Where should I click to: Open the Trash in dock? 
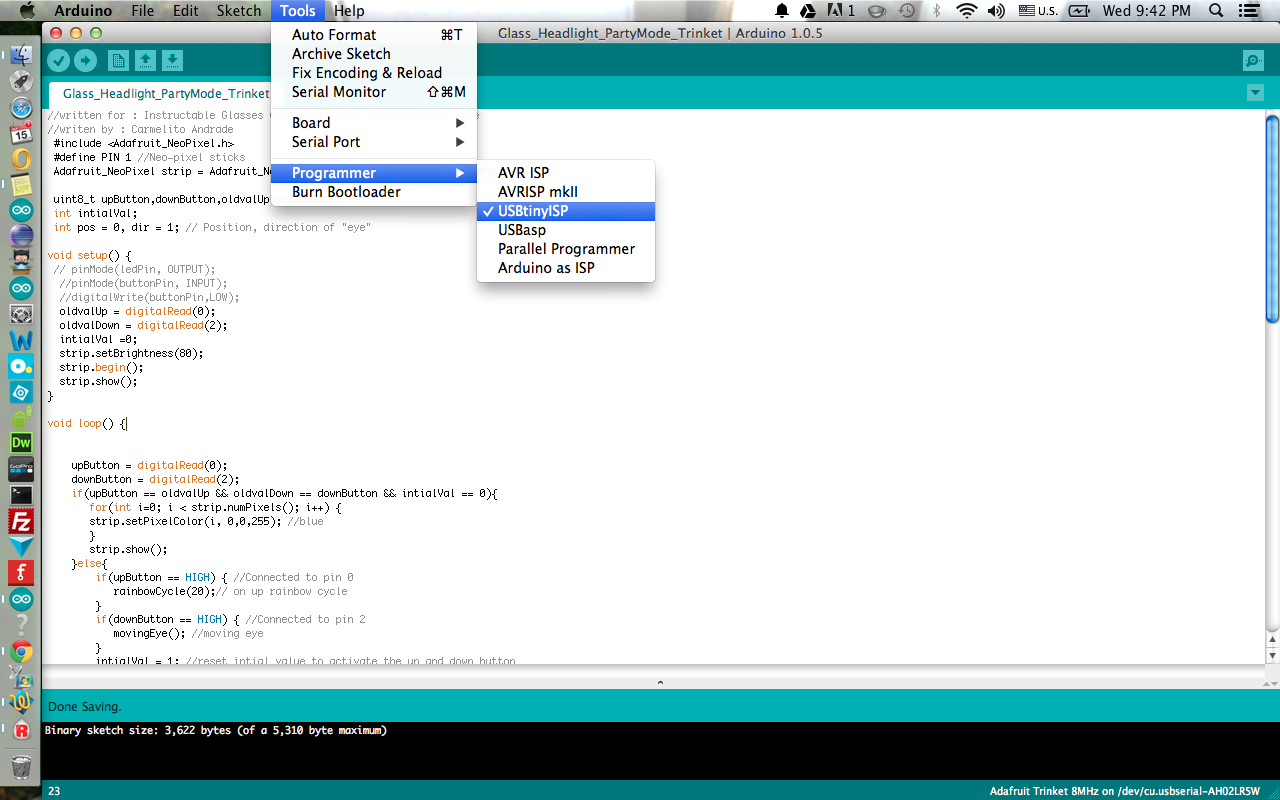(x=21, y=767)
